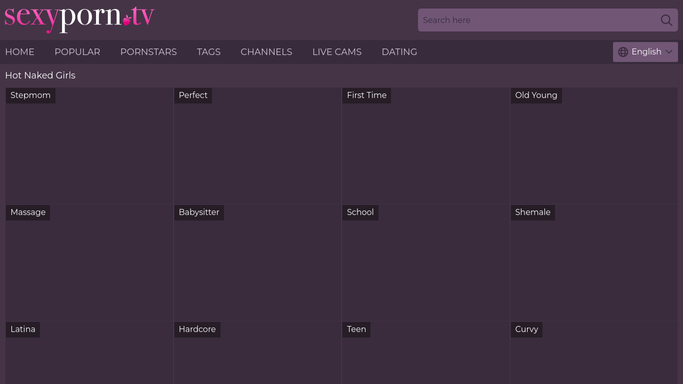This screenshot has height=384, width=683.
Task: Open the English language dropdown
Action: click(x=645, y=52)
